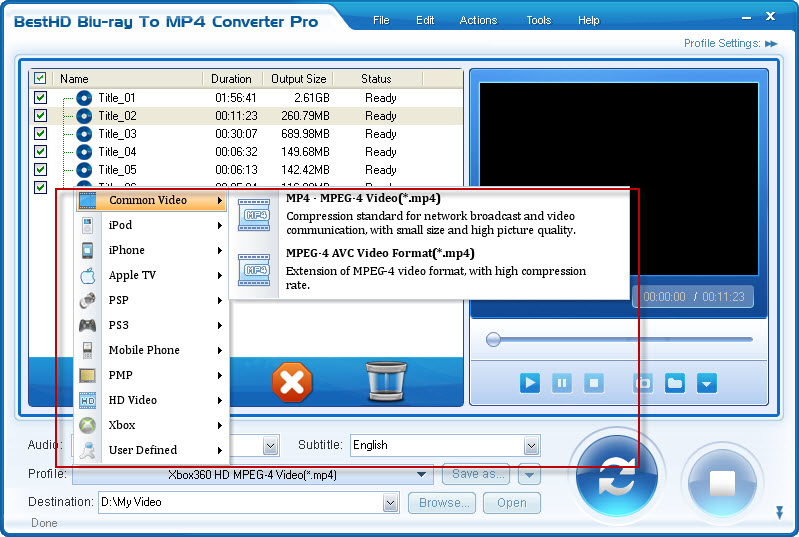Click the Apple TV apple icon
This screenshot has width=799, height=537.
(88, 276)
